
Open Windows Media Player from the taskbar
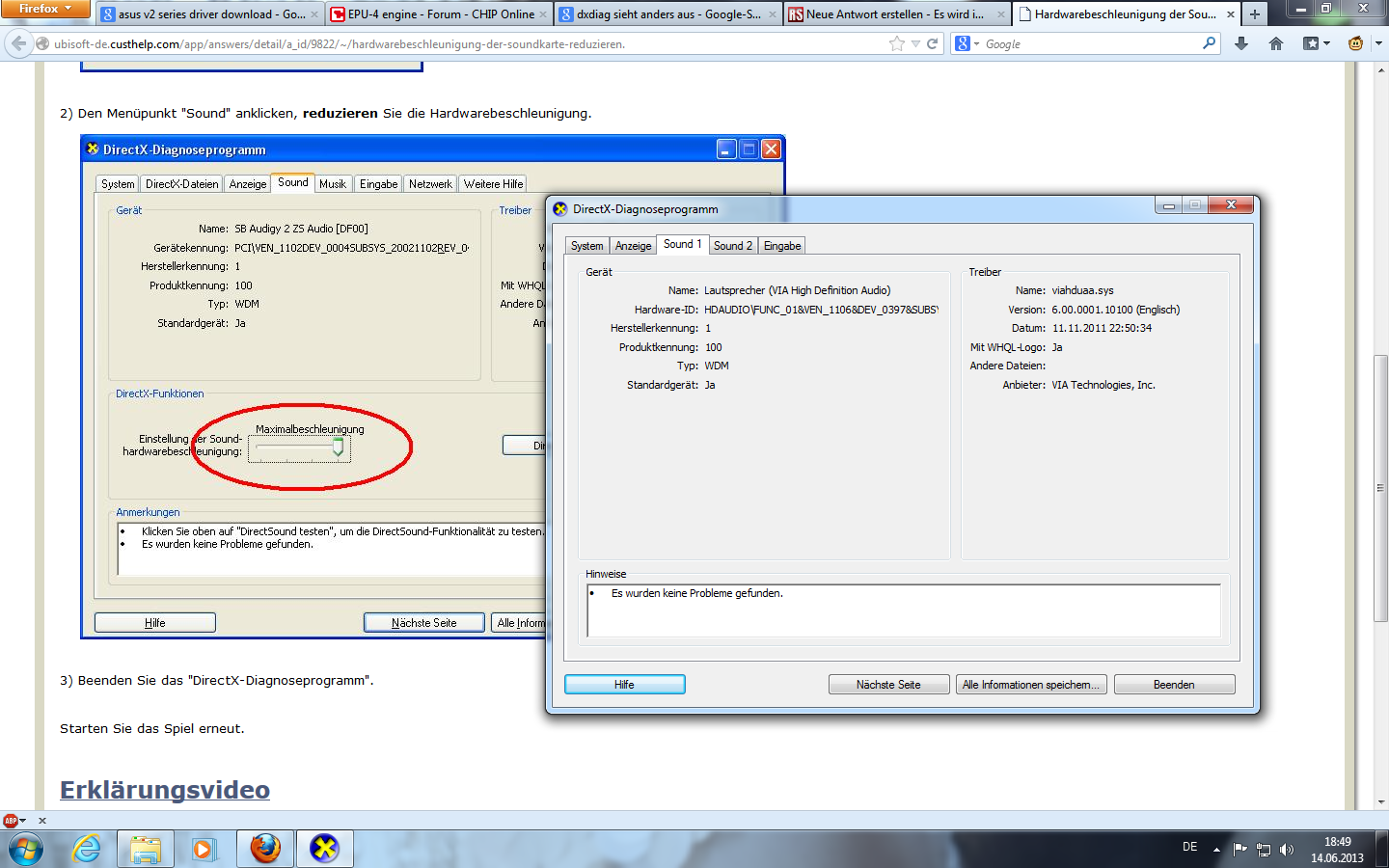click(x=203, y=849)
